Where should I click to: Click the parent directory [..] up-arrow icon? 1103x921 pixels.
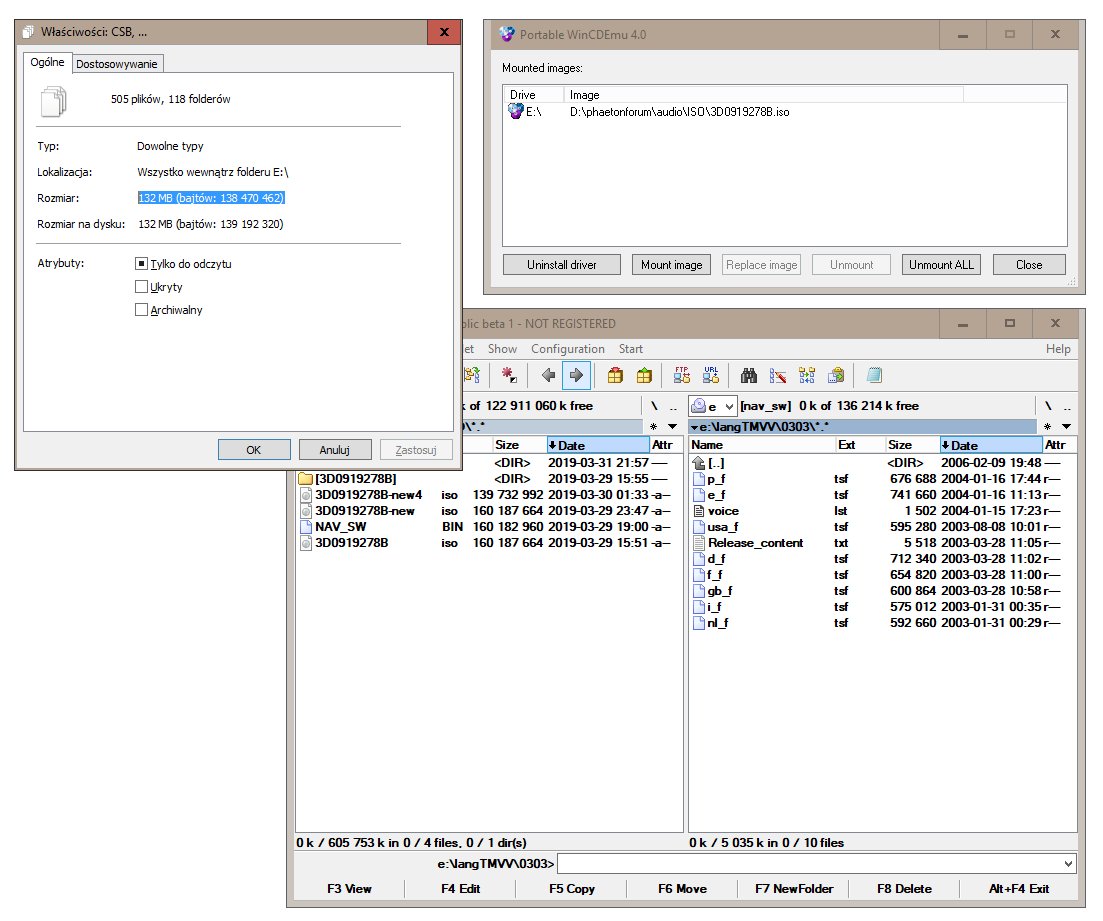(699, 463)
